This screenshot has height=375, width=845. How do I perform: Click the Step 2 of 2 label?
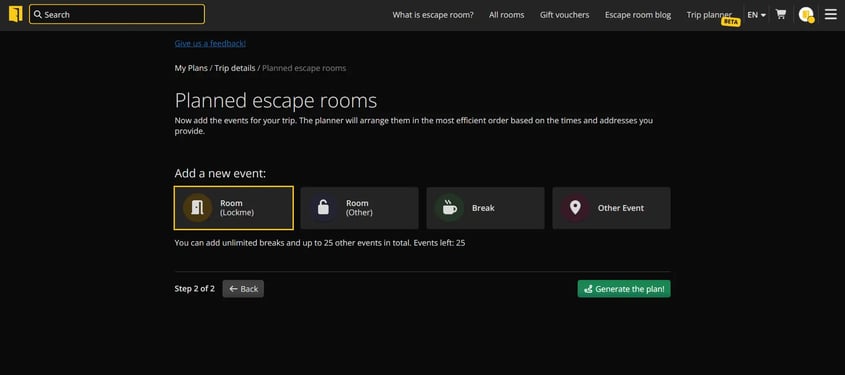point(195,289)
